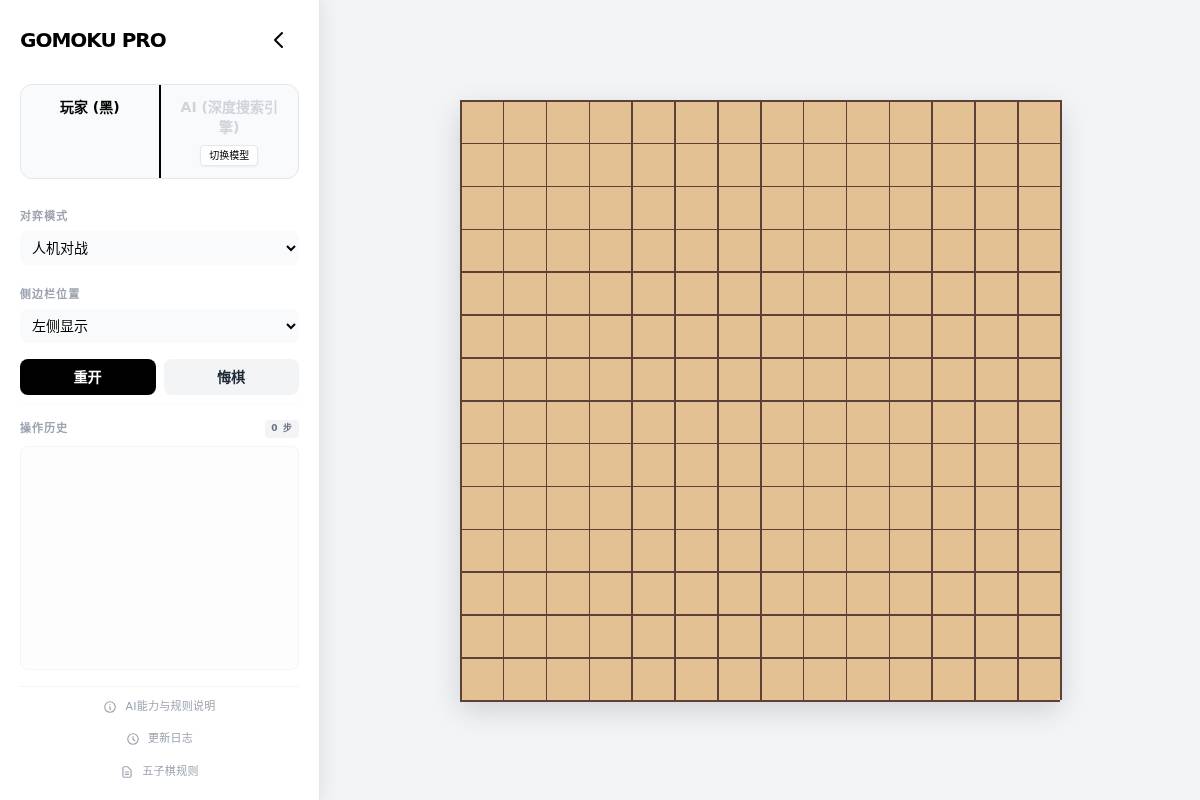This screenshot has height=800, width=1200.
Task: Click the GOMOKU PRO logo title
Action: pos(93,40)
